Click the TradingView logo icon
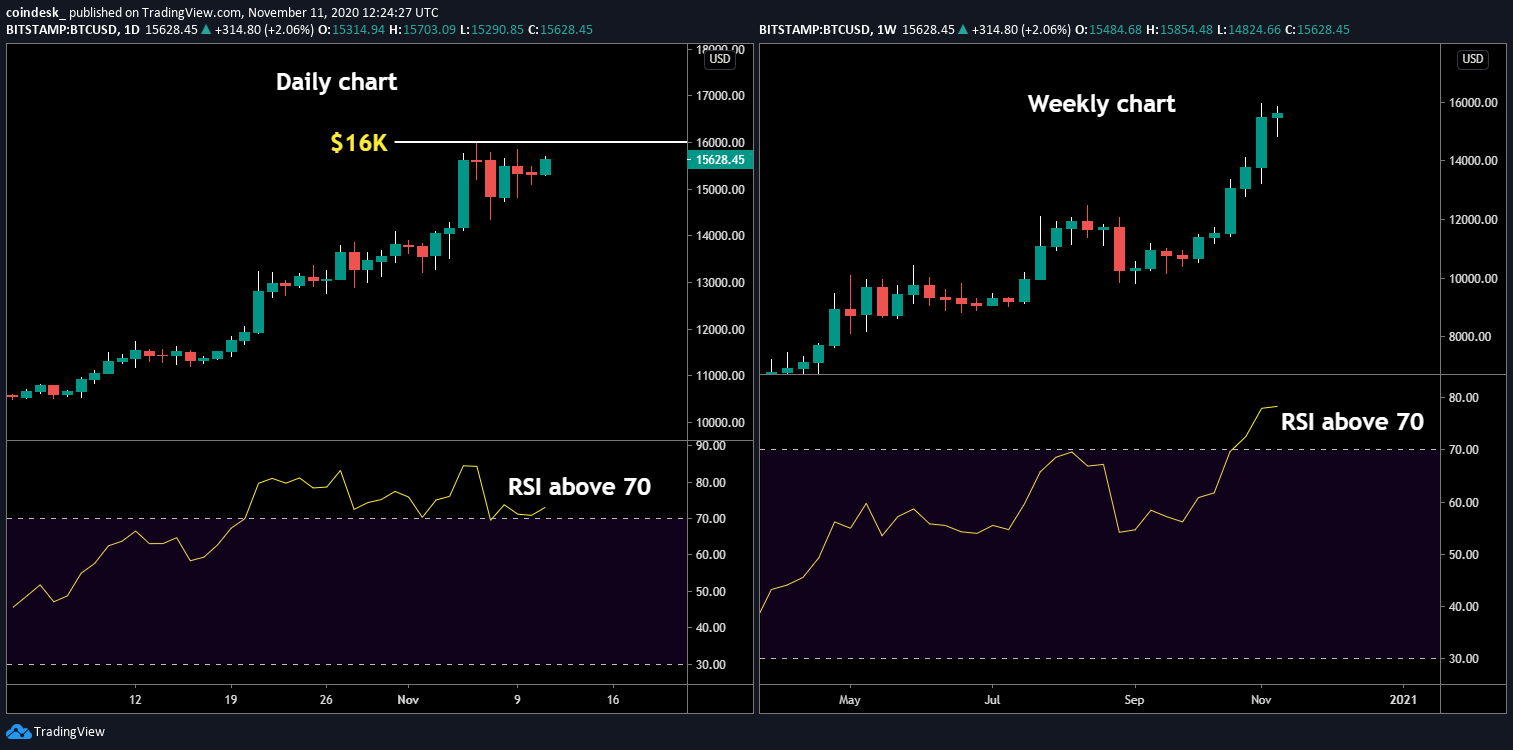This screenshot has width=1513, height=750. (18, 731)
